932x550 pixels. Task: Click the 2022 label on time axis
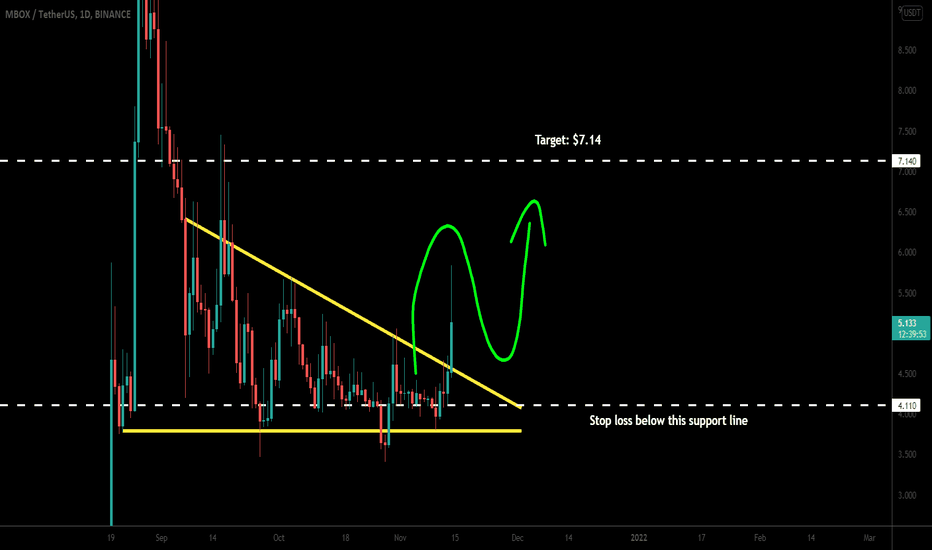click(x=639, y=538)
